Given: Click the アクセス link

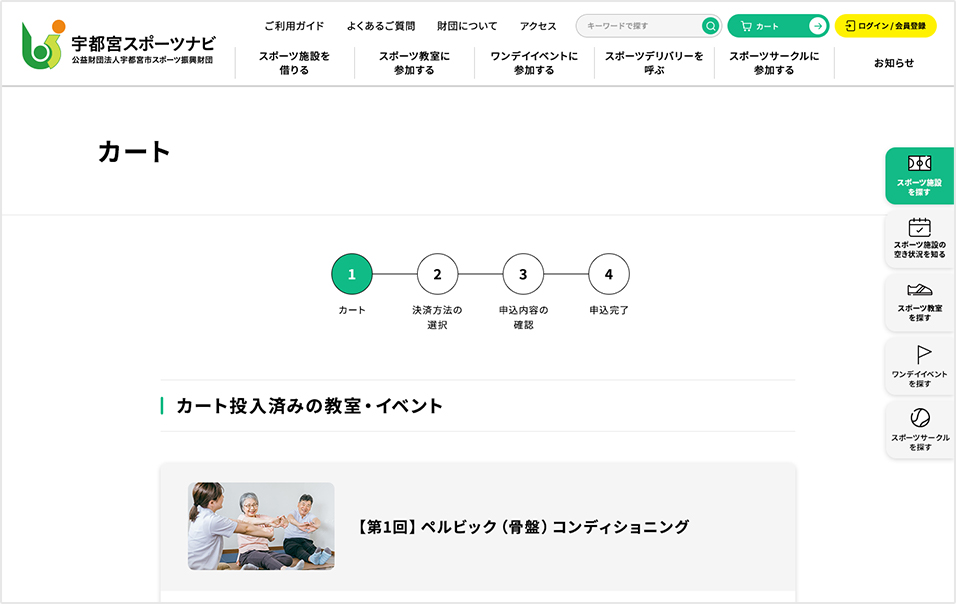Looking at the screenshot, I should point(538,26).
